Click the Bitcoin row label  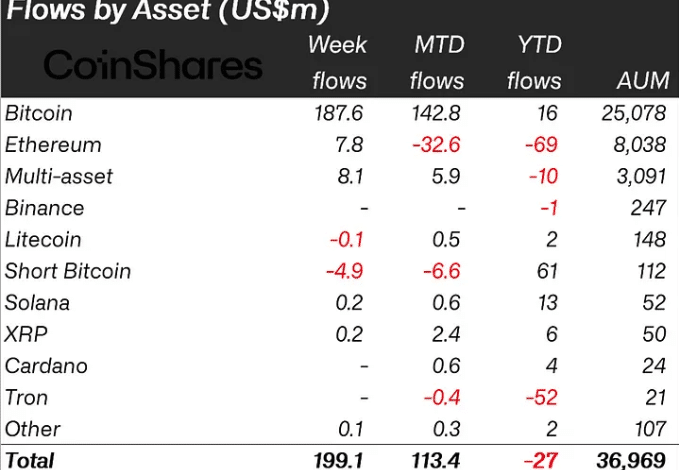[x=39, y=113]
